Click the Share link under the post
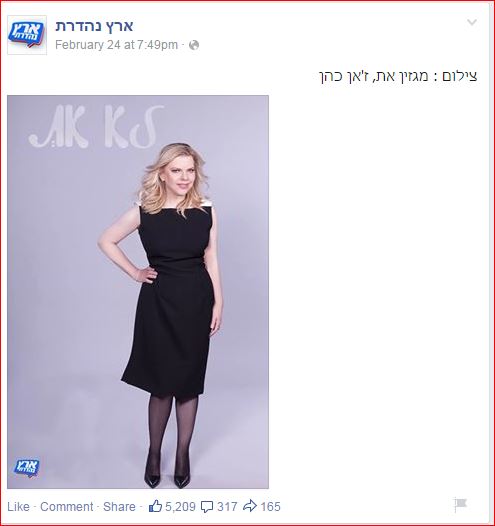Screen dimensions: 495x526 coord(119,507)
